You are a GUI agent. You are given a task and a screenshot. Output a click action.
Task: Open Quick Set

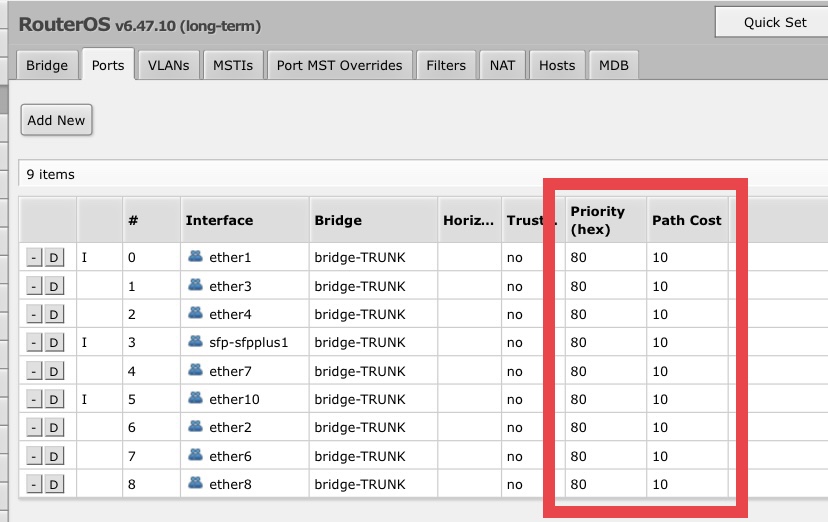pos(772,22)
